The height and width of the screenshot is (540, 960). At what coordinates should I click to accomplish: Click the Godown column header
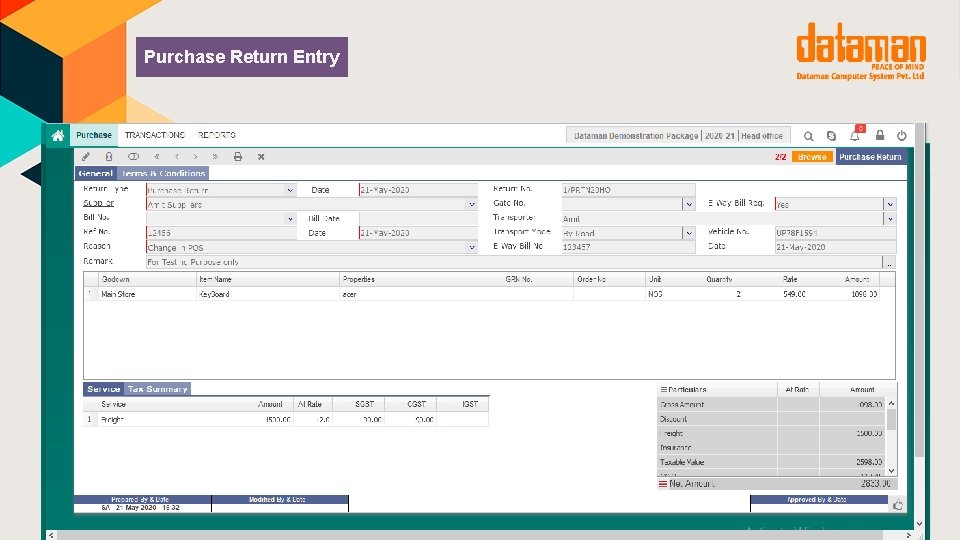147,279
